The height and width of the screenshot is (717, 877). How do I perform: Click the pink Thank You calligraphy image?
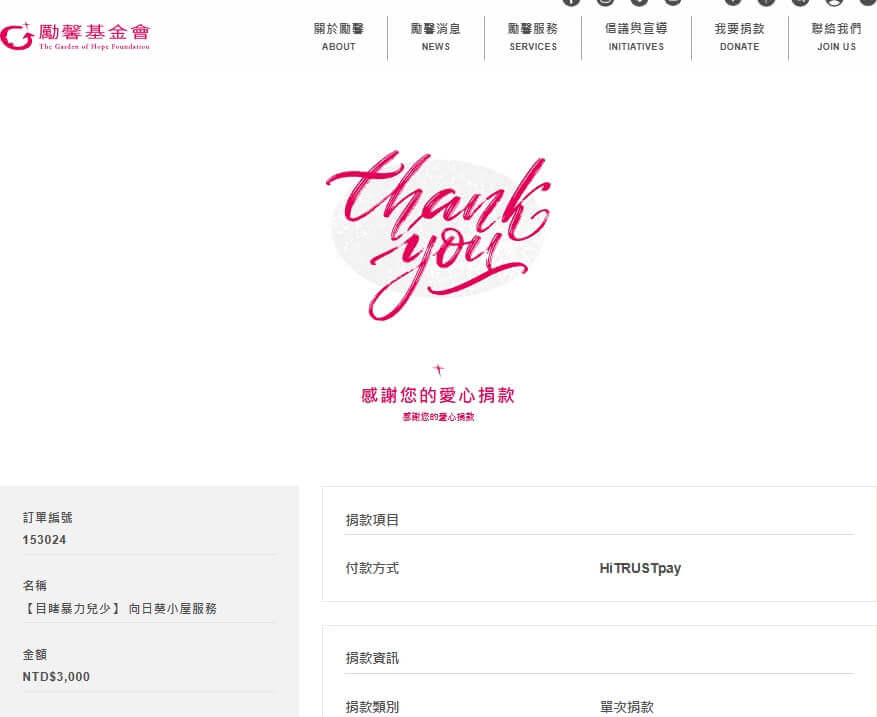(x=438, y=235)
